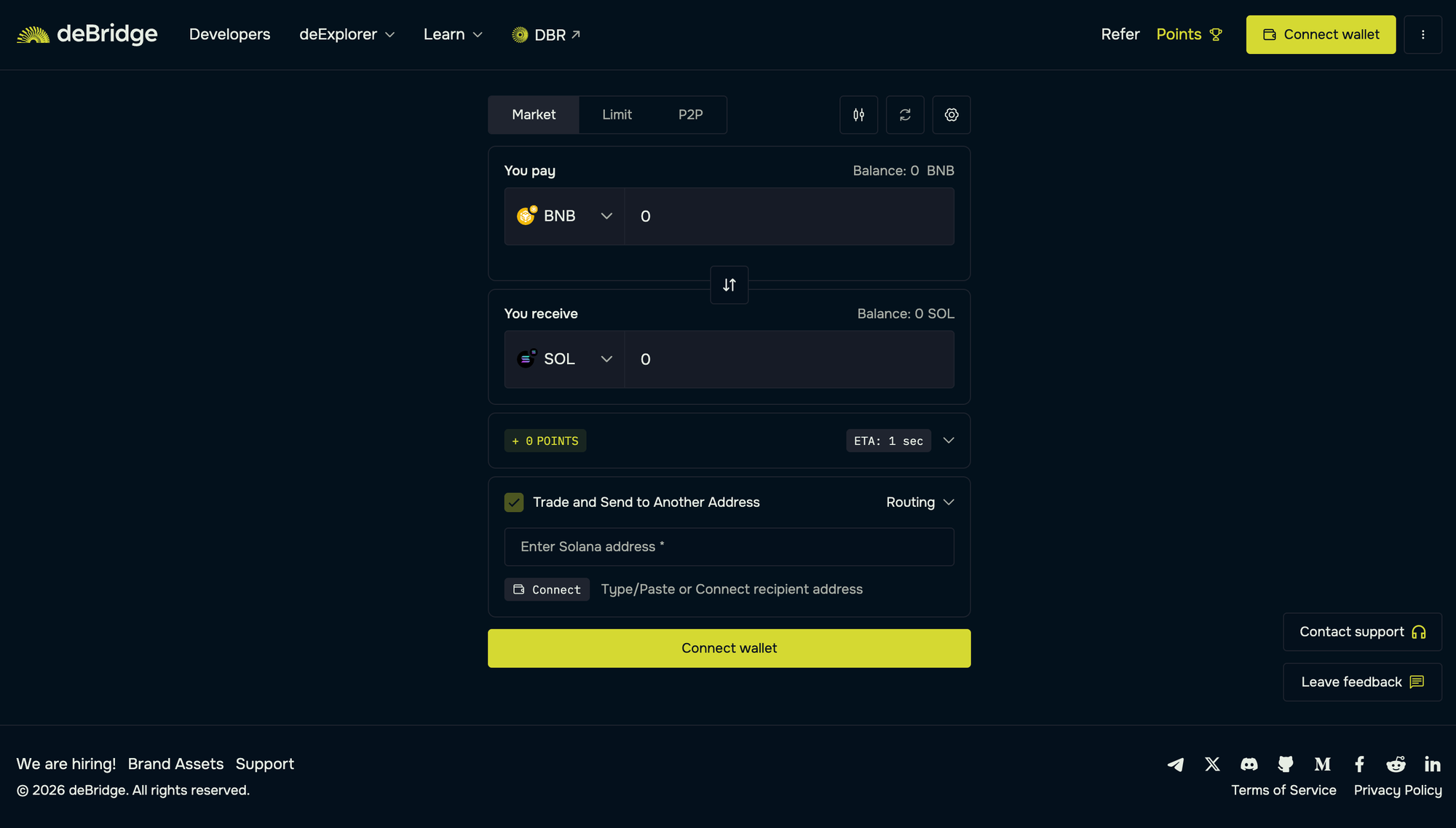Open the BNB token selector dropdown
The height and width of the screenshot is (828, 1456).
pos(564,216)
